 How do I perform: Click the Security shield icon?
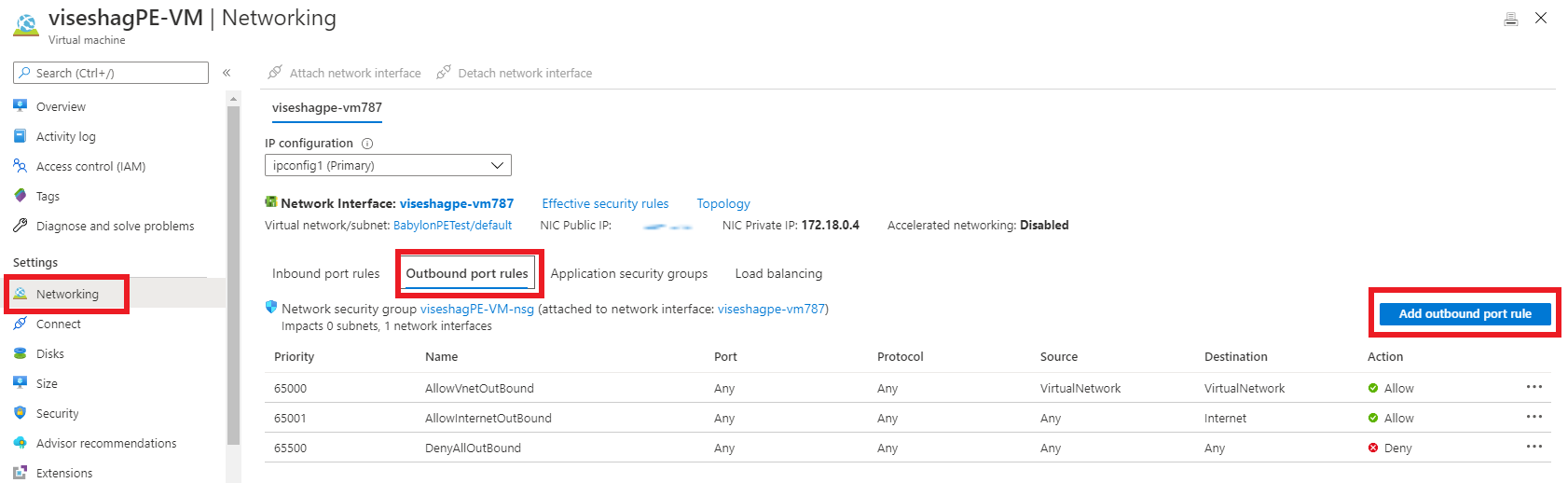(21, 413)
